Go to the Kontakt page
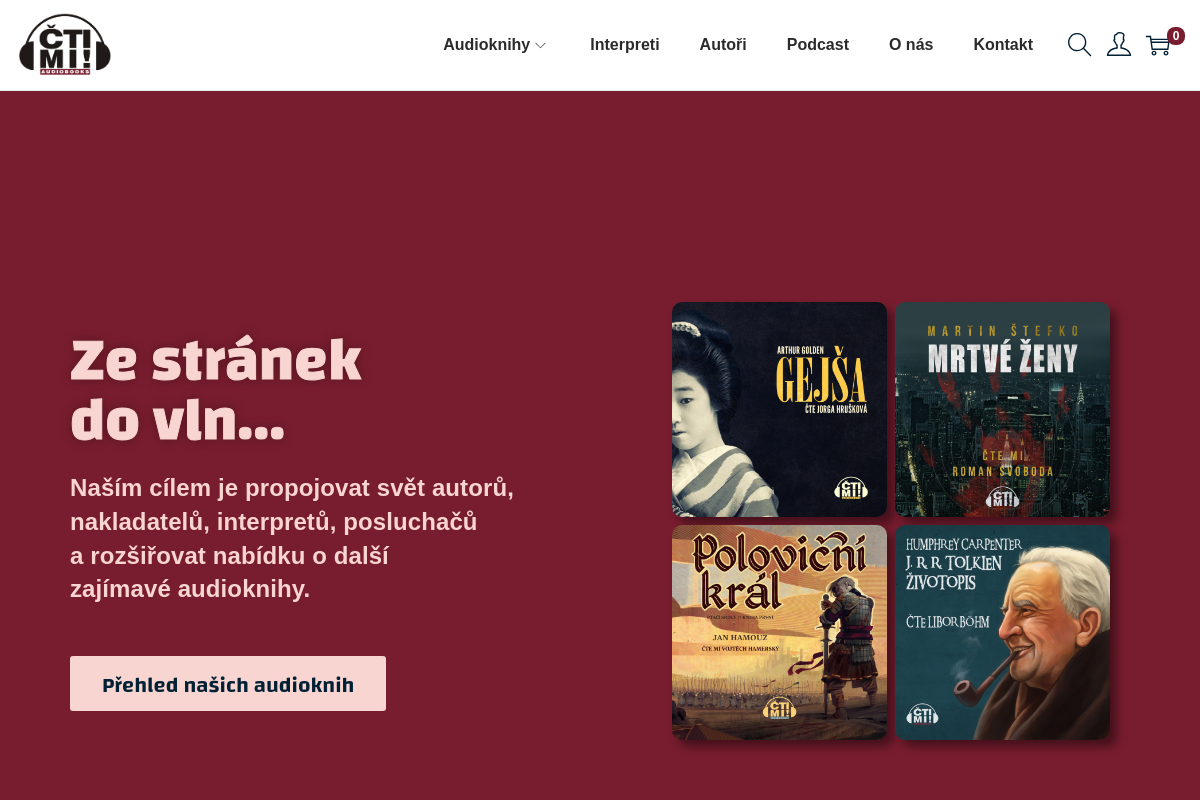Image resolution: width=1200 pixels, height=800 pixels. point(1003,45)
